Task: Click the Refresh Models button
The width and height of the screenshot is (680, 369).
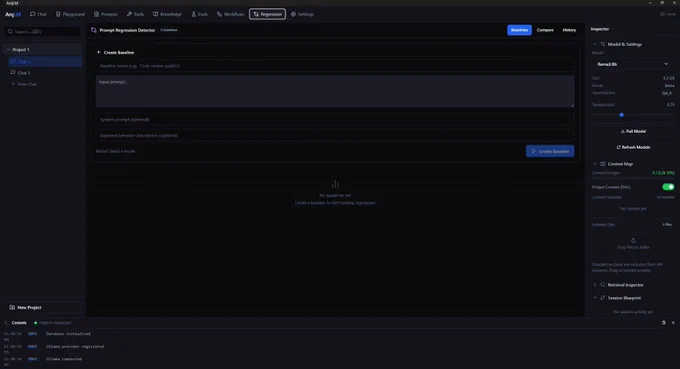Action: pyautogui.click(x=633, y=147)
